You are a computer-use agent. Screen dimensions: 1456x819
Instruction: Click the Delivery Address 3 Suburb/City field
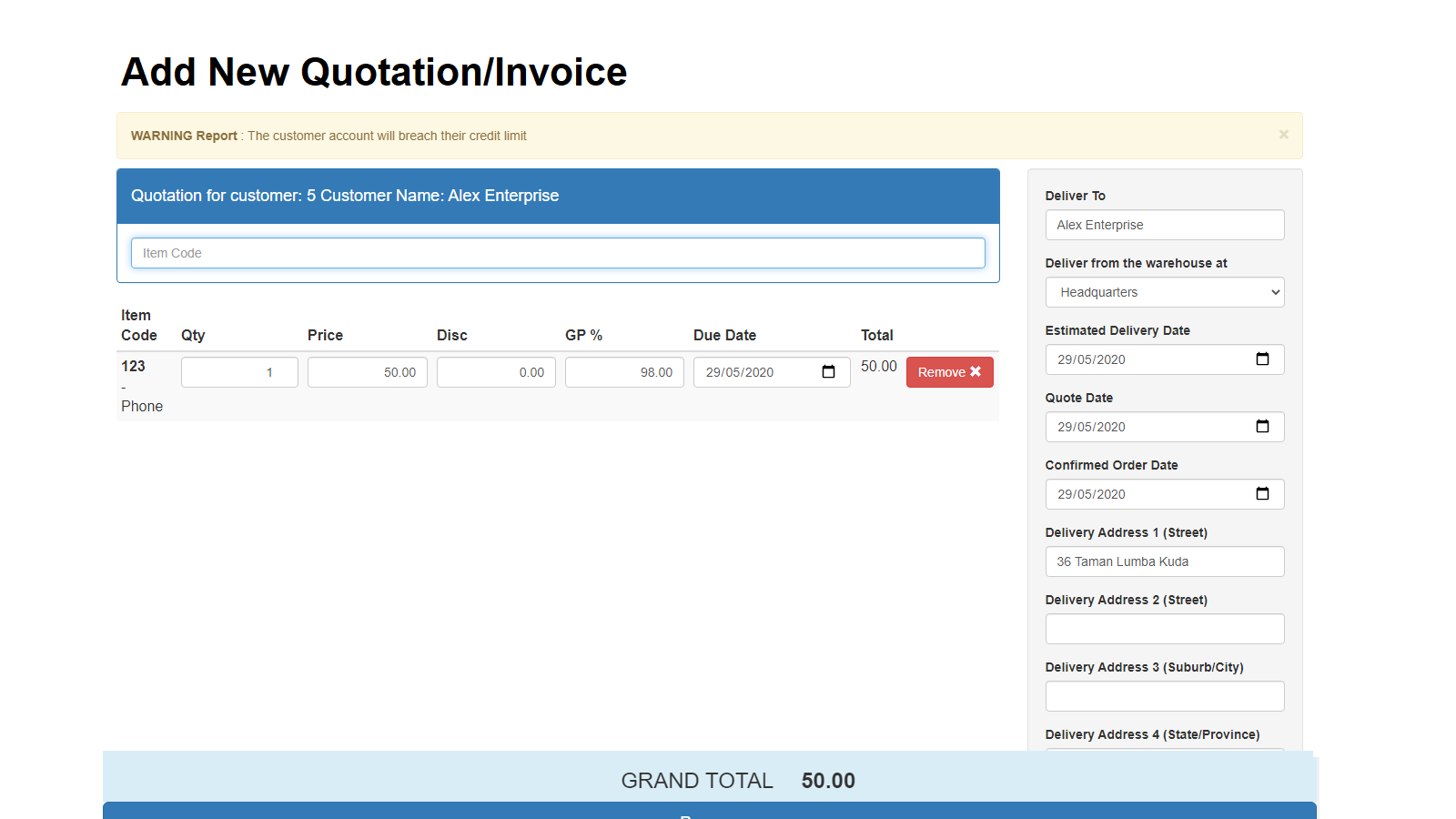[1164, 696]
